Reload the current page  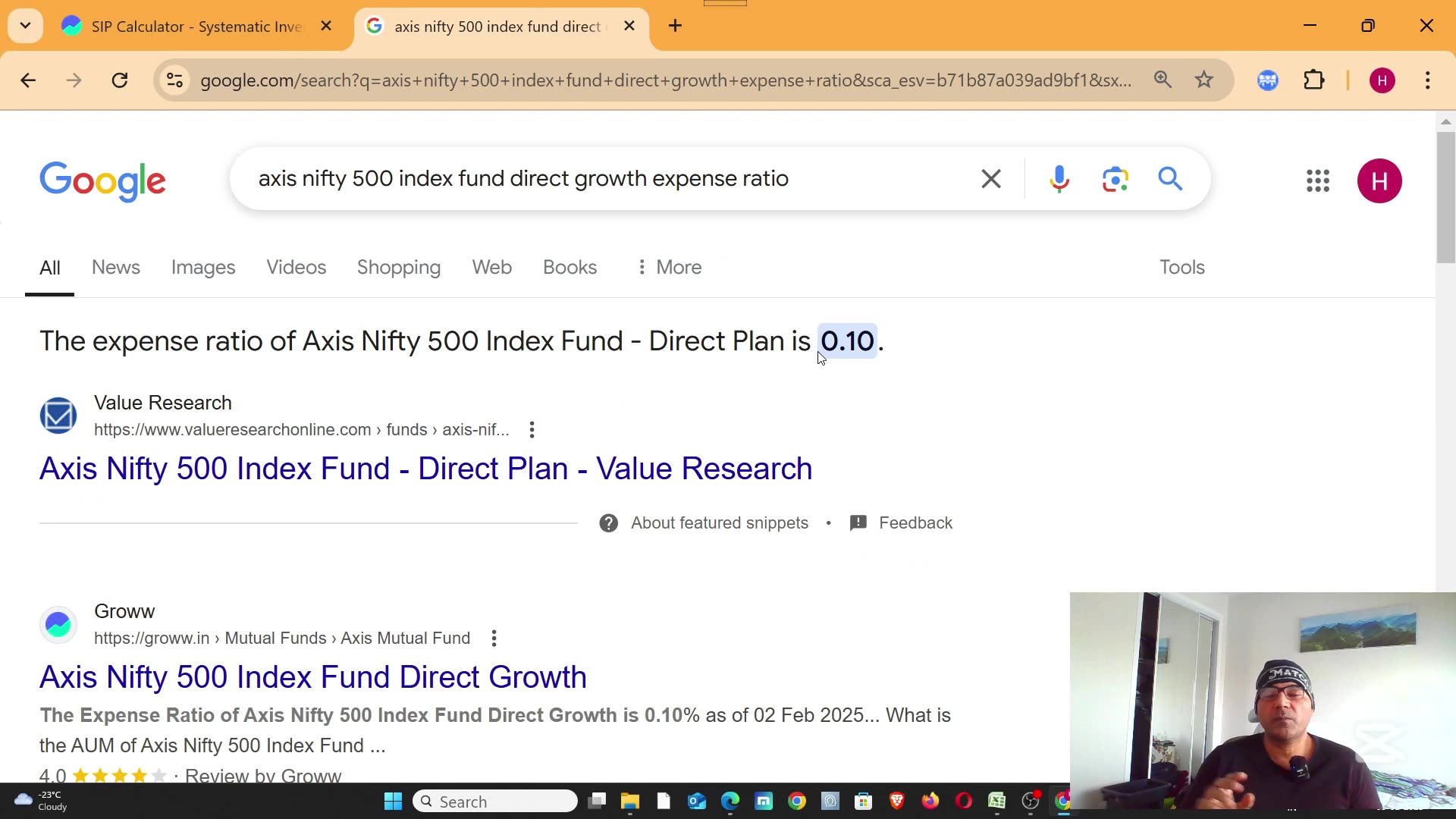coord(119,80)
